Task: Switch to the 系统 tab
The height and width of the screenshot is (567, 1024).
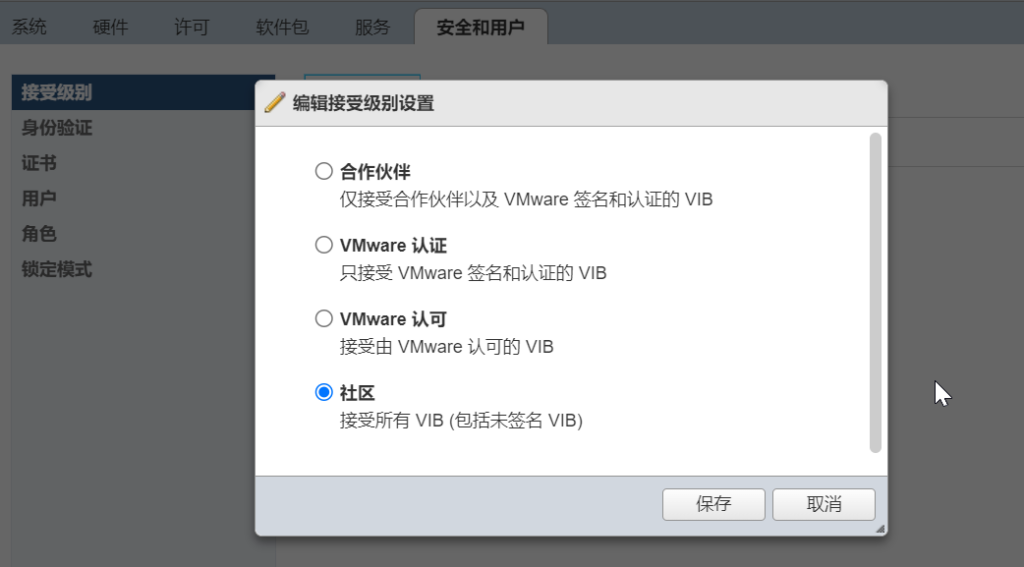Action: (x=29, y=27)
